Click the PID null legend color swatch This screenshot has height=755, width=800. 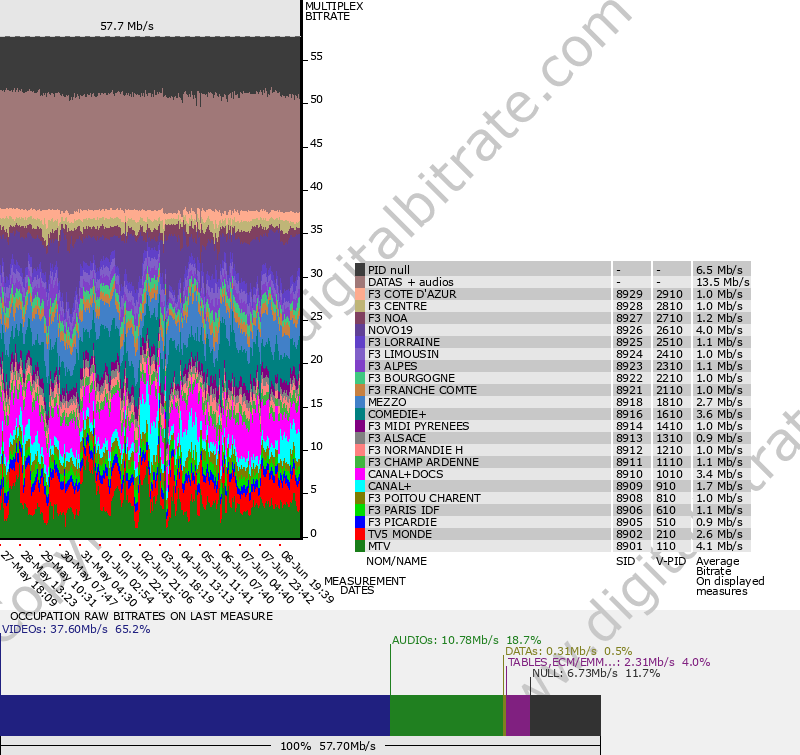pyautogui.click(x=360, y=269)
